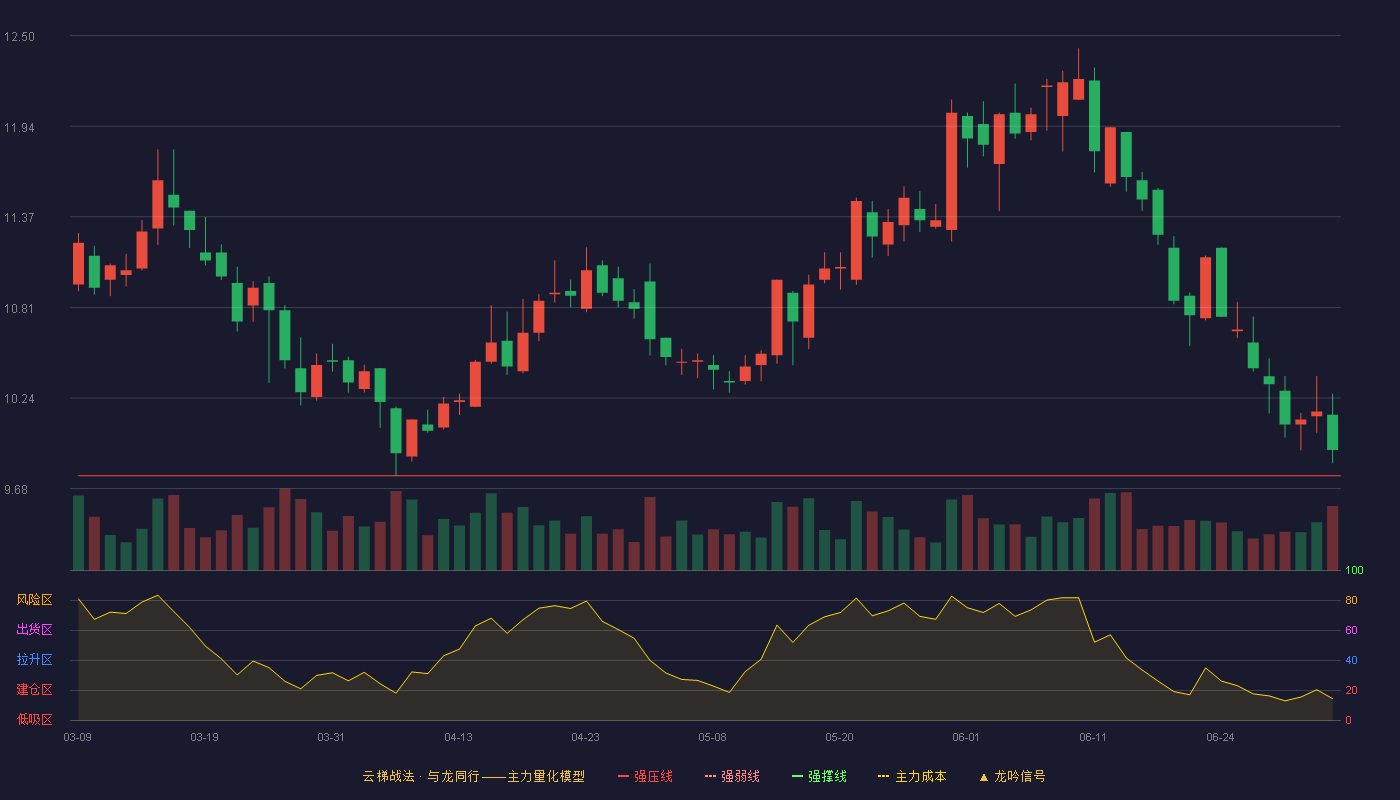Click the 出货区 zone label

coord(34,630)
